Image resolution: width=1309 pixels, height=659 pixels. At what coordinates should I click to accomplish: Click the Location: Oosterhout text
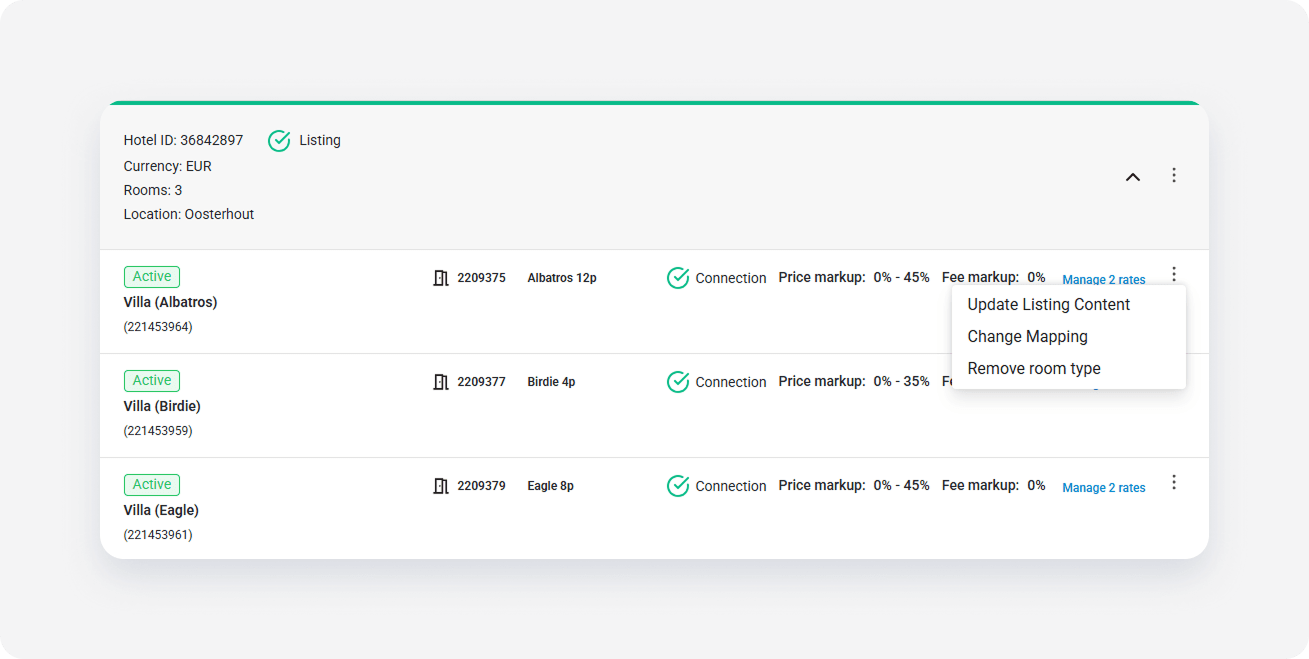click(189, 214)
